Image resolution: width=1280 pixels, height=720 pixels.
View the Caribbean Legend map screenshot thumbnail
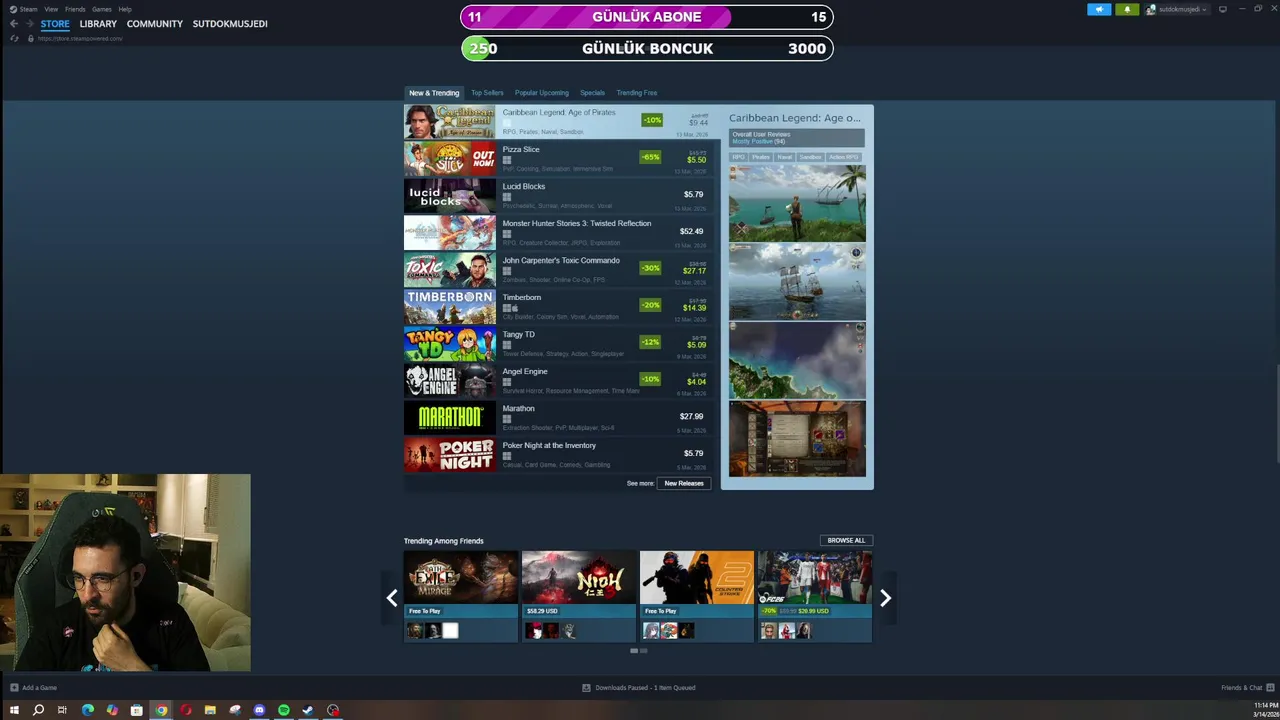pyautogui.click(x=797, y=361)
